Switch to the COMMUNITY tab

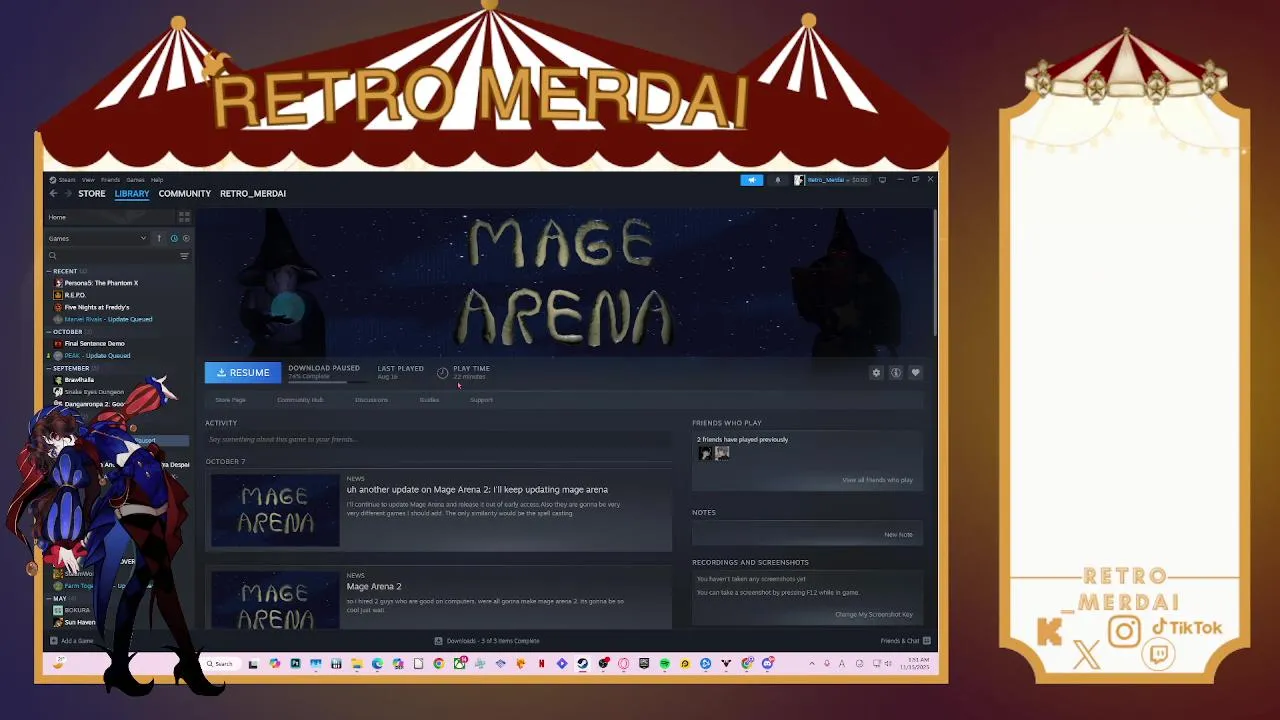pos(185,194)
